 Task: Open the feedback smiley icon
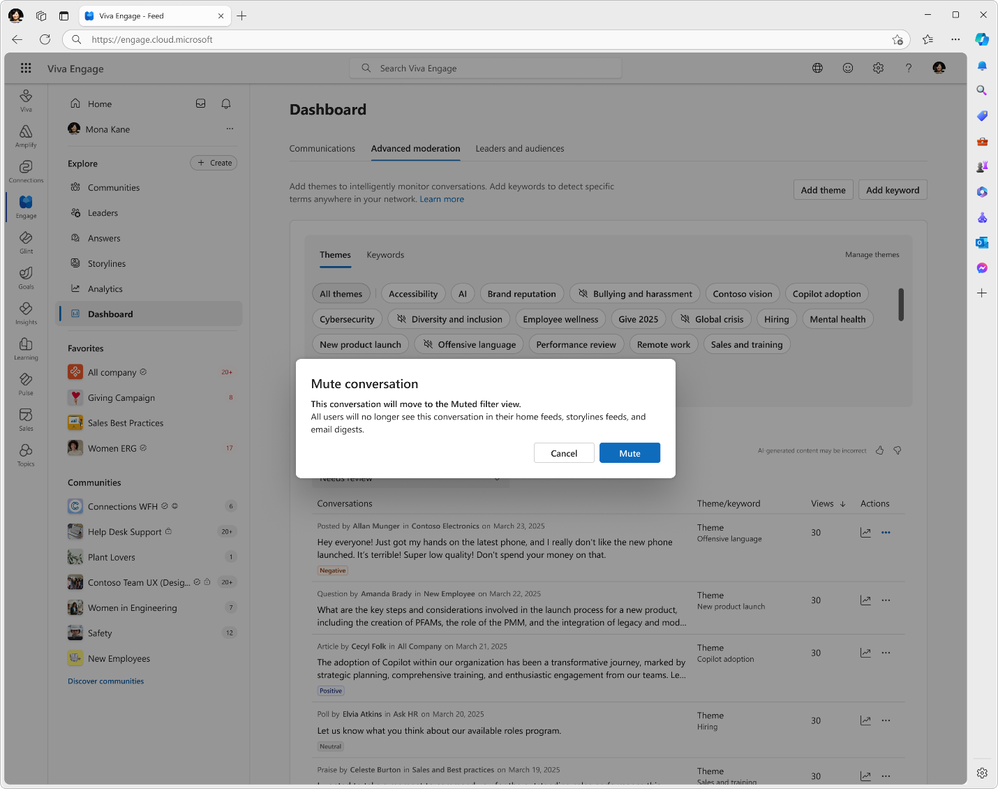(x=848, y=68)
